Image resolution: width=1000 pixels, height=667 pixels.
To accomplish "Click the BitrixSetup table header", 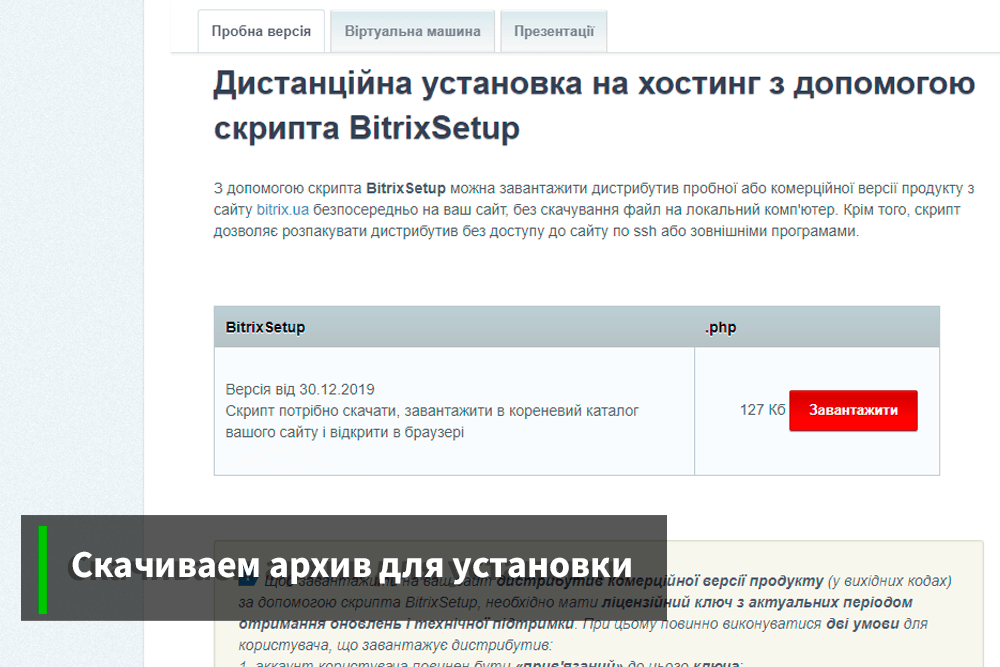I will coord(265,327).
